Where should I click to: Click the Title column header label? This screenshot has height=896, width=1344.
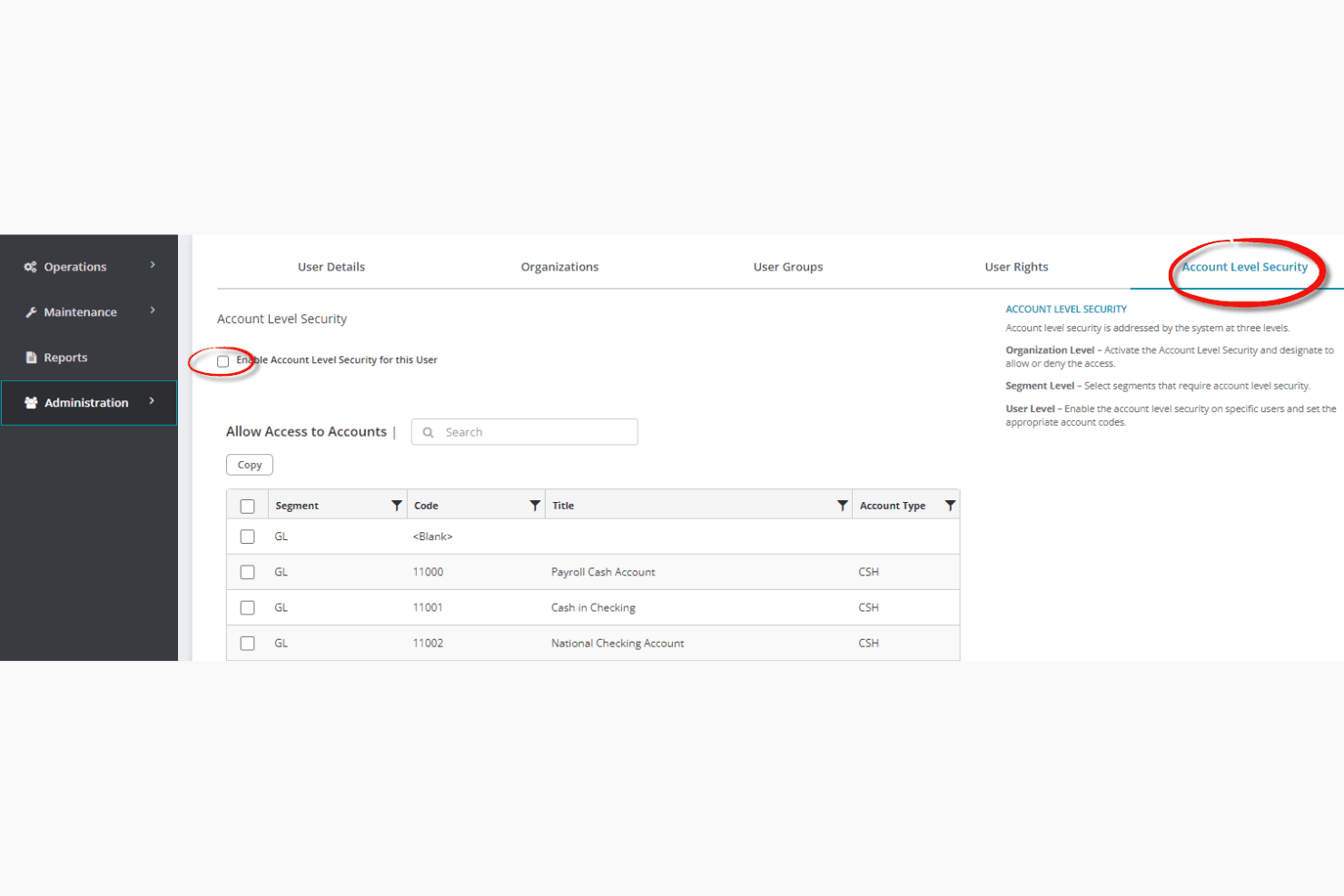coord(563,506)
